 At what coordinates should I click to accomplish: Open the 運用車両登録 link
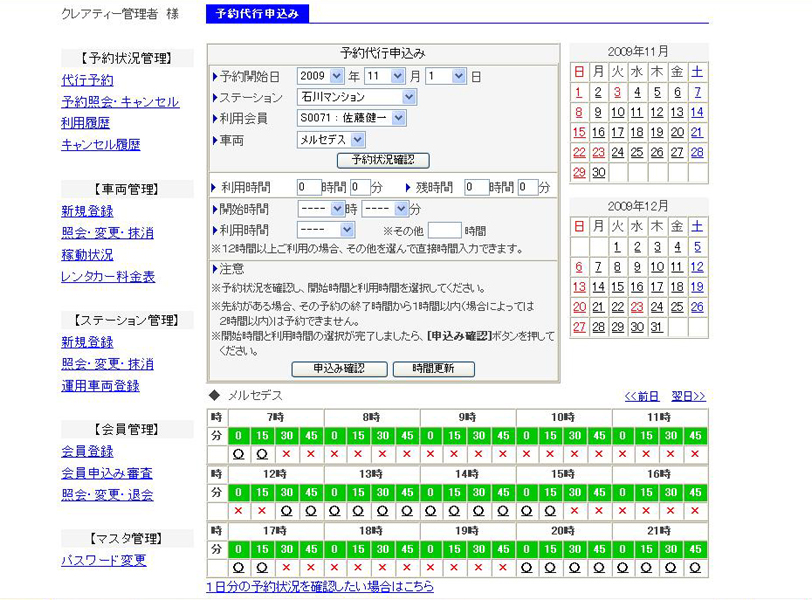pyautogui.click(x=100, y=386)
